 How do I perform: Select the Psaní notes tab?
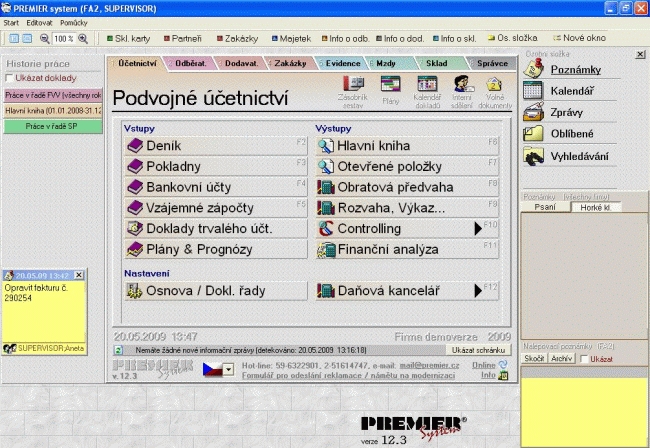[545, 207]
